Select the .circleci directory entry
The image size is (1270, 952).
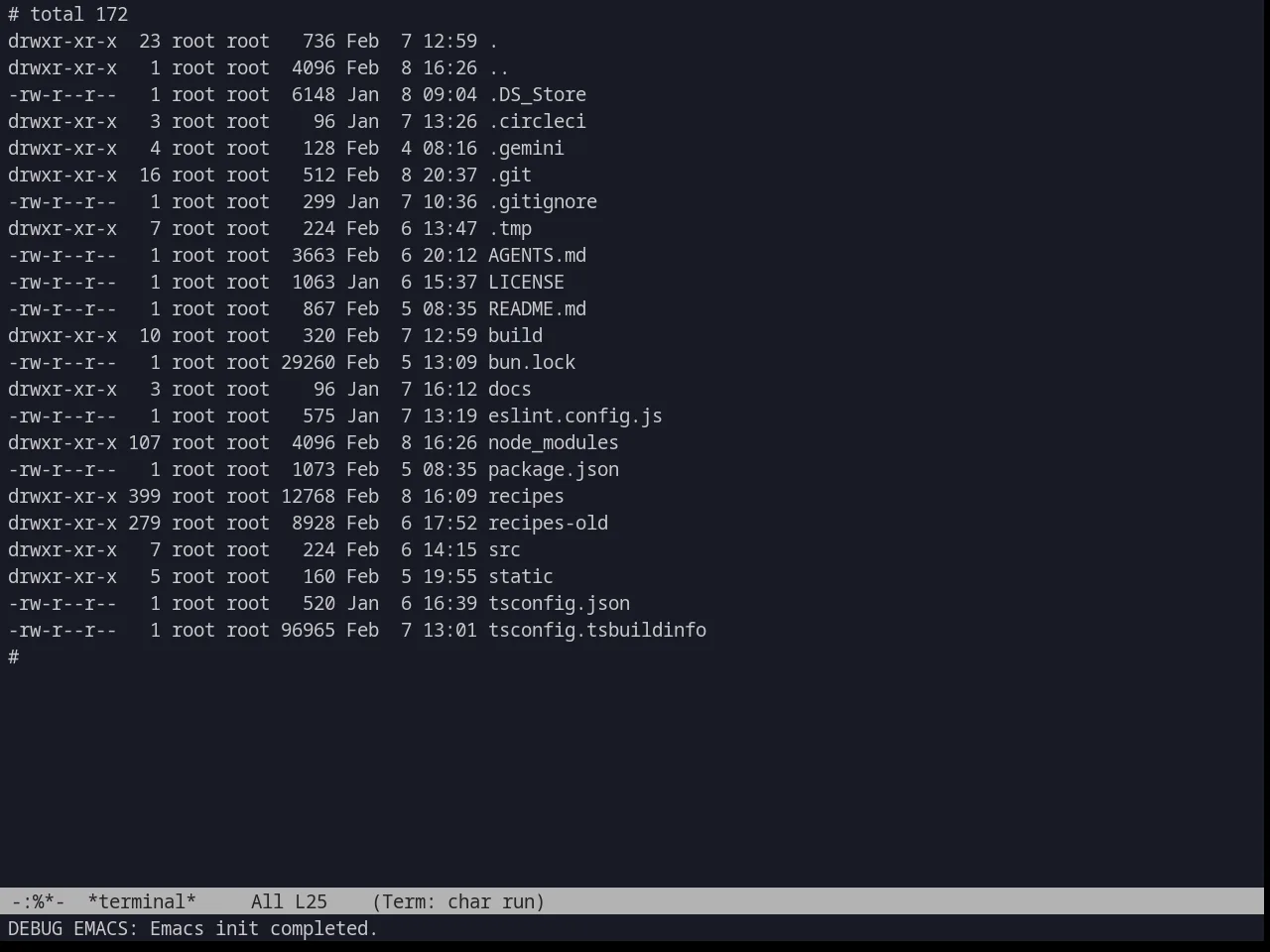coord(537,121)
